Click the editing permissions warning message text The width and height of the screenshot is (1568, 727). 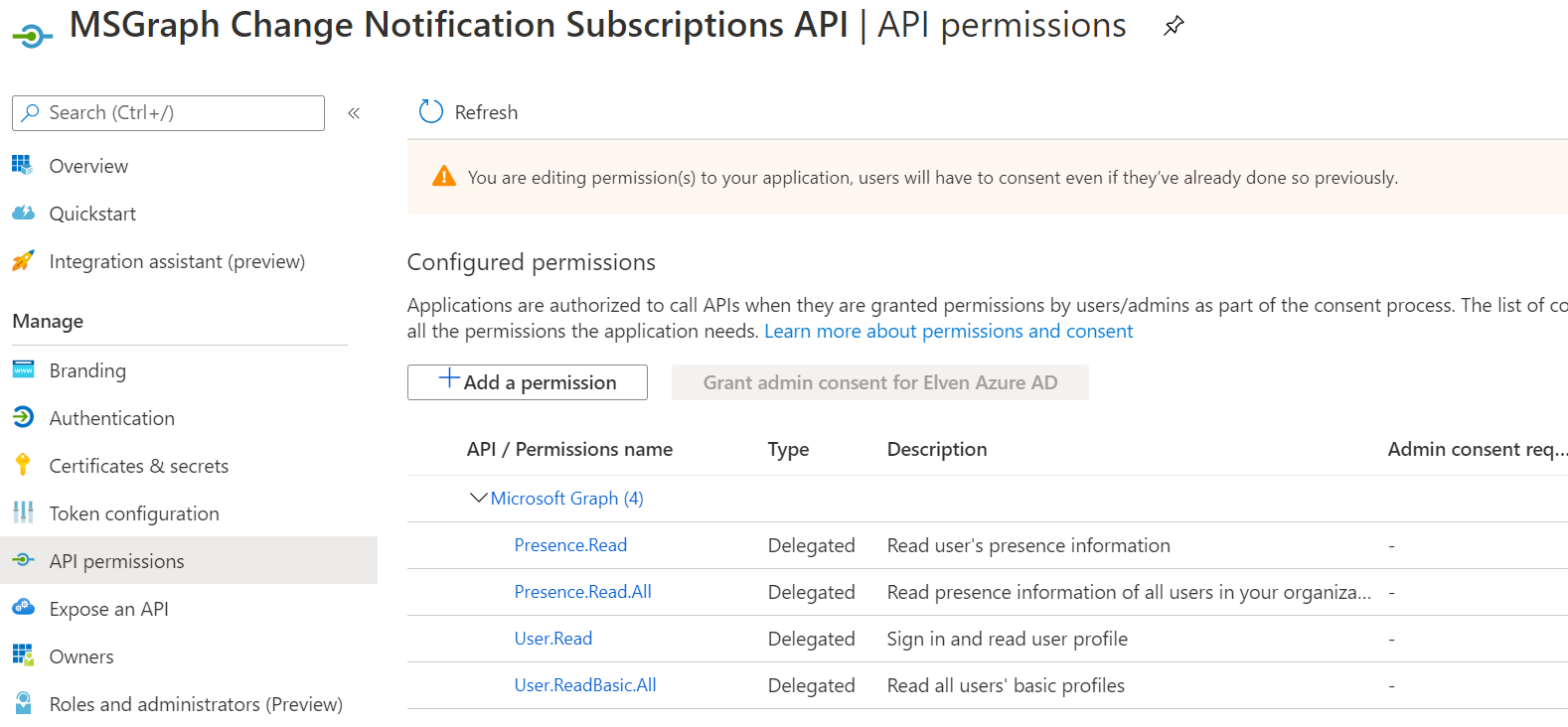point(933,178)
